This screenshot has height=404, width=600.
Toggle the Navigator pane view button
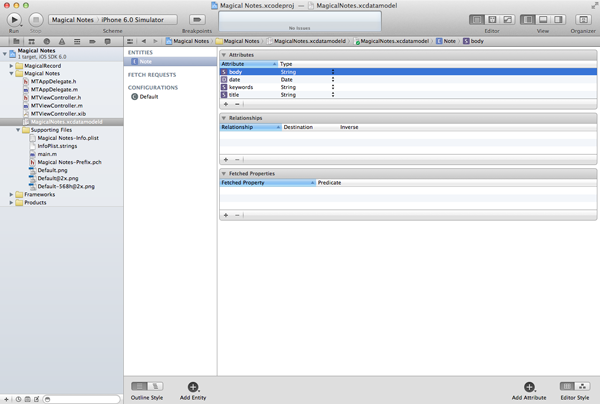coord(528,20)
